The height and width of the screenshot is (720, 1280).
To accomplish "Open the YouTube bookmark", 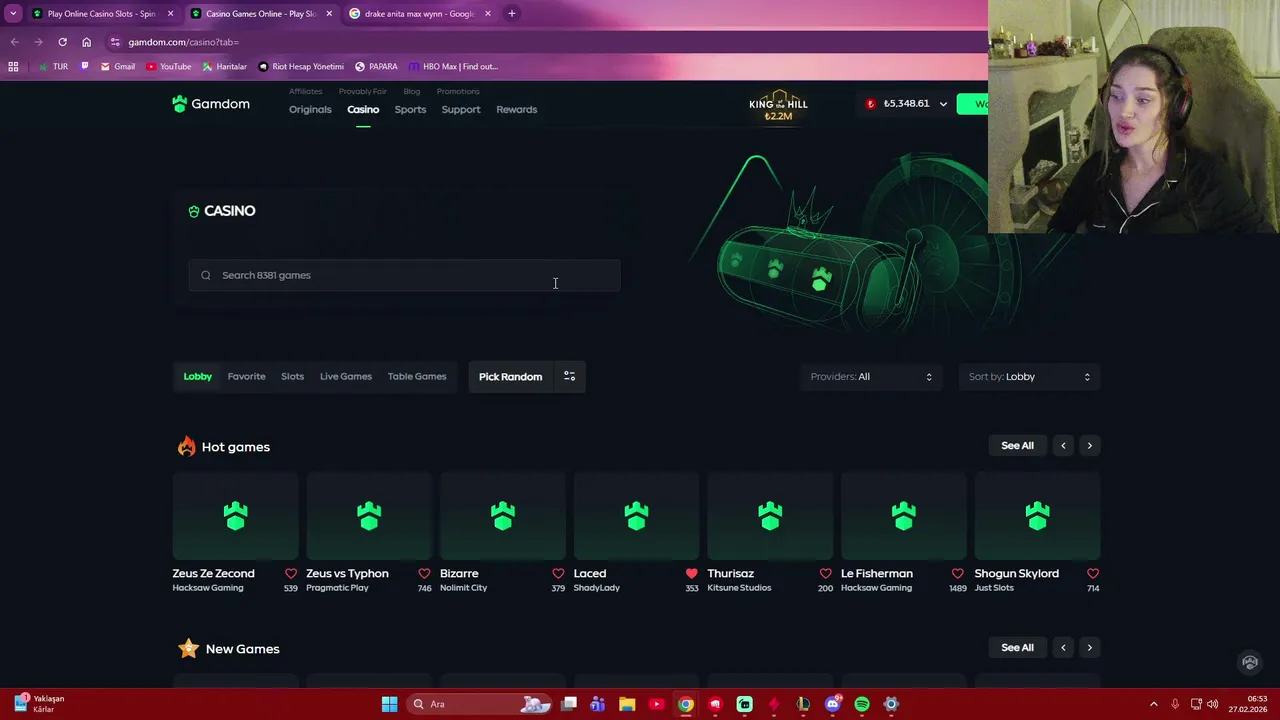I will pyautogui.click(x=168, y=67).
